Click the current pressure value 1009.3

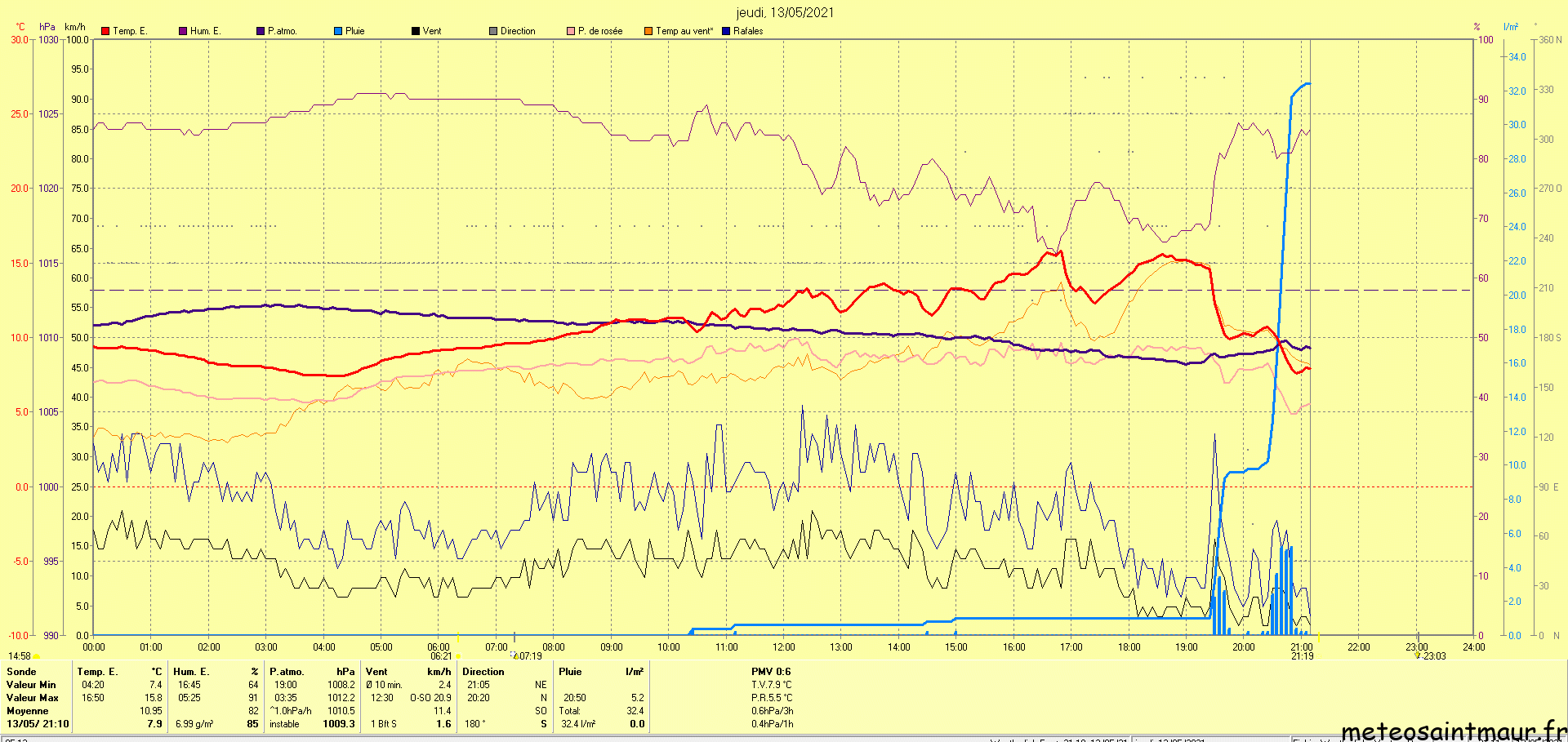[339, 724]
